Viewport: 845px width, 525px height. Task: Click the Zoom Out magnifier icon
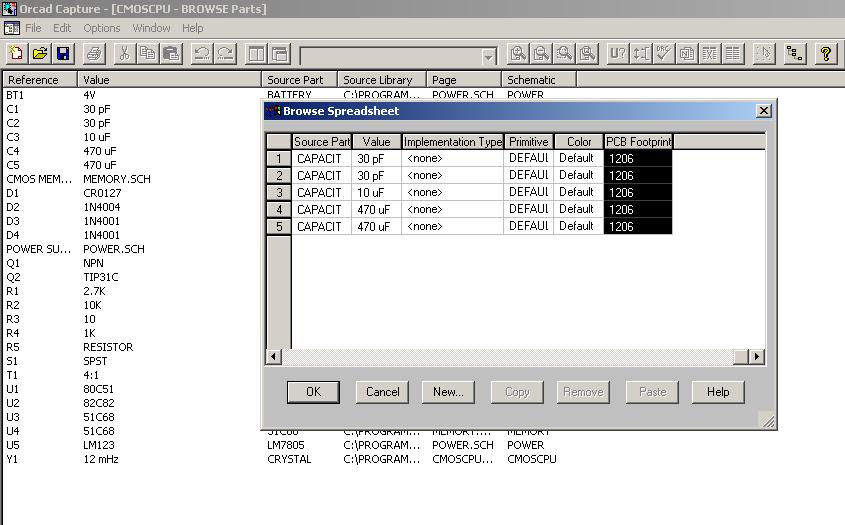[x=541, y=54]
